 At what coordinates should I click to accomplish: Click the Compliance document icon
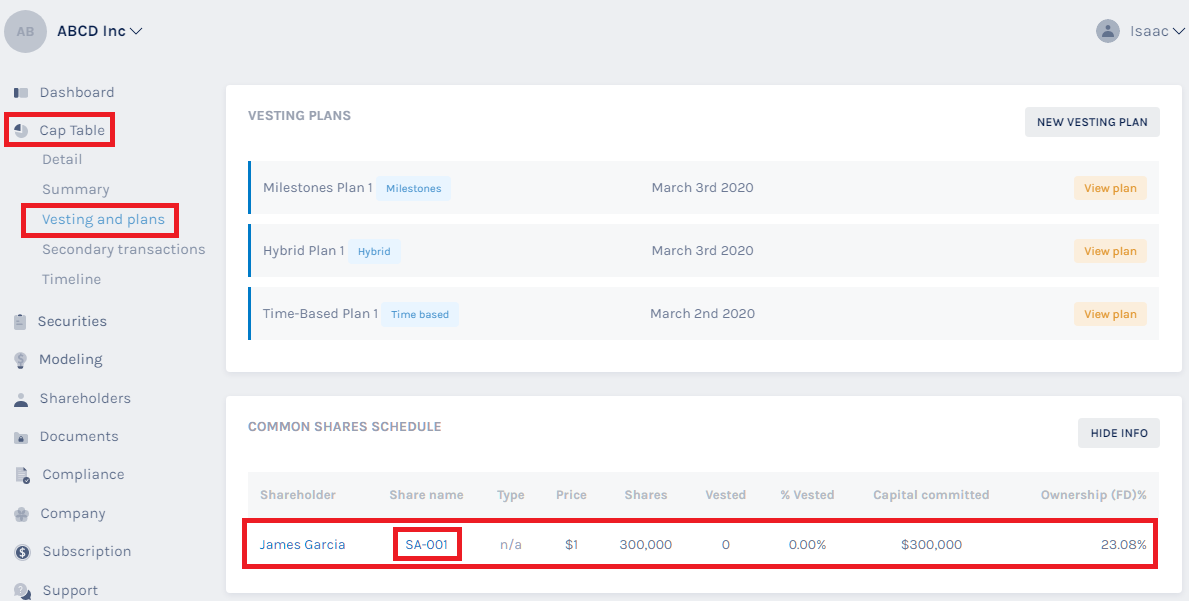(x=23, y=475)
